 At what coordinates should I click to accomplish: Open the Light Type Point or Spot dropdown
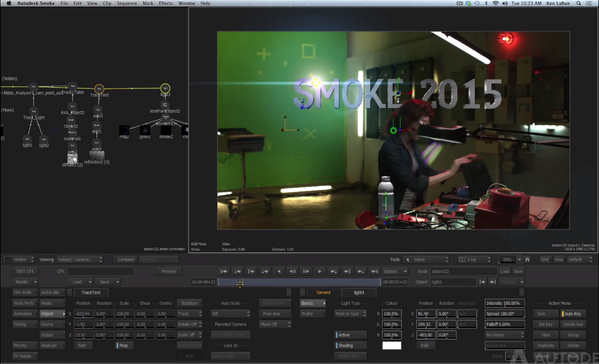351,314
